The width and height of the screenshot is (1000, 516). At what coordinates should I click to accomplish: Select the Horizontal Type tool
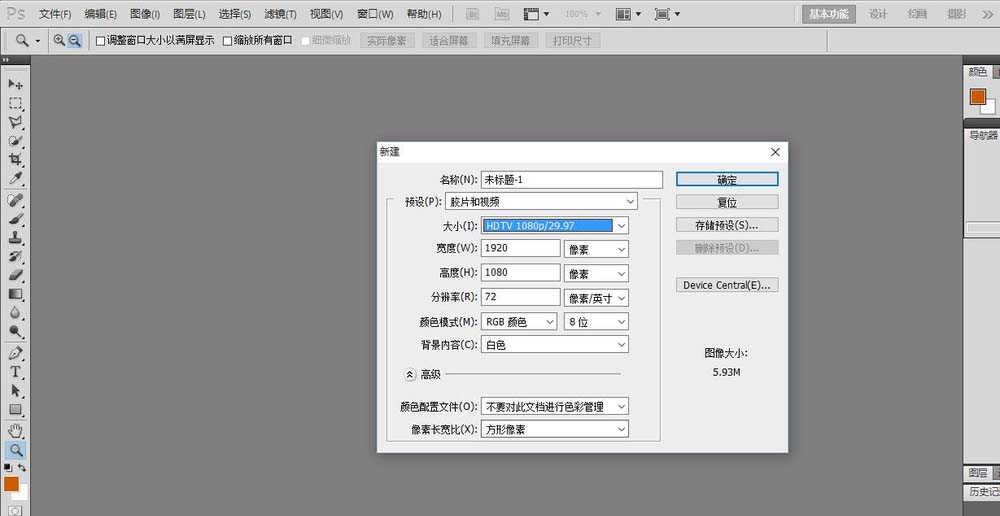point(15,372)
